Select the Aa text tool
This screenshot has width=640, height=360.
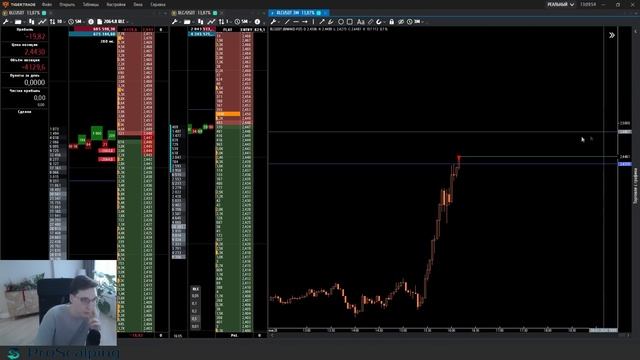click(x=360, y=22)
